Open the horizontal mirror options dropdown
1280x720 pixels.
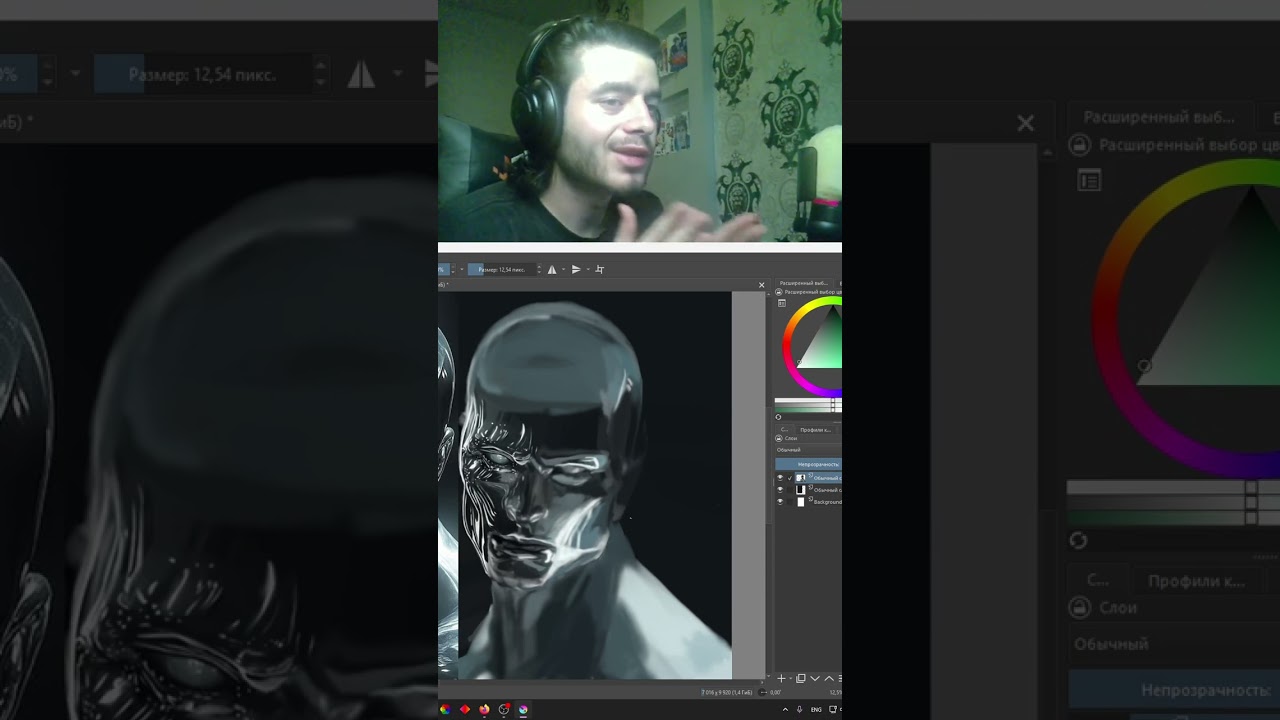(x=564, y=269)
